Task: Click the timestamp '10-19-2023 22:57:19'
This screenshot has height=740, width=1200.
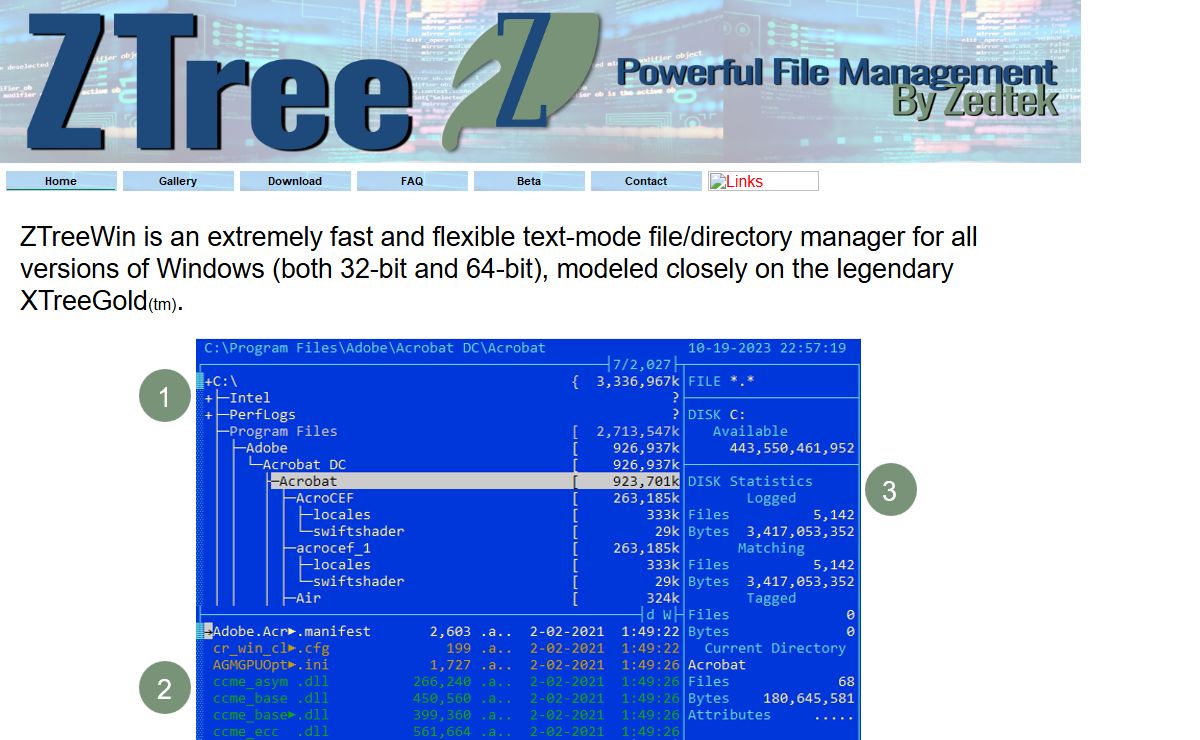Action: click(x=767, y=348)
